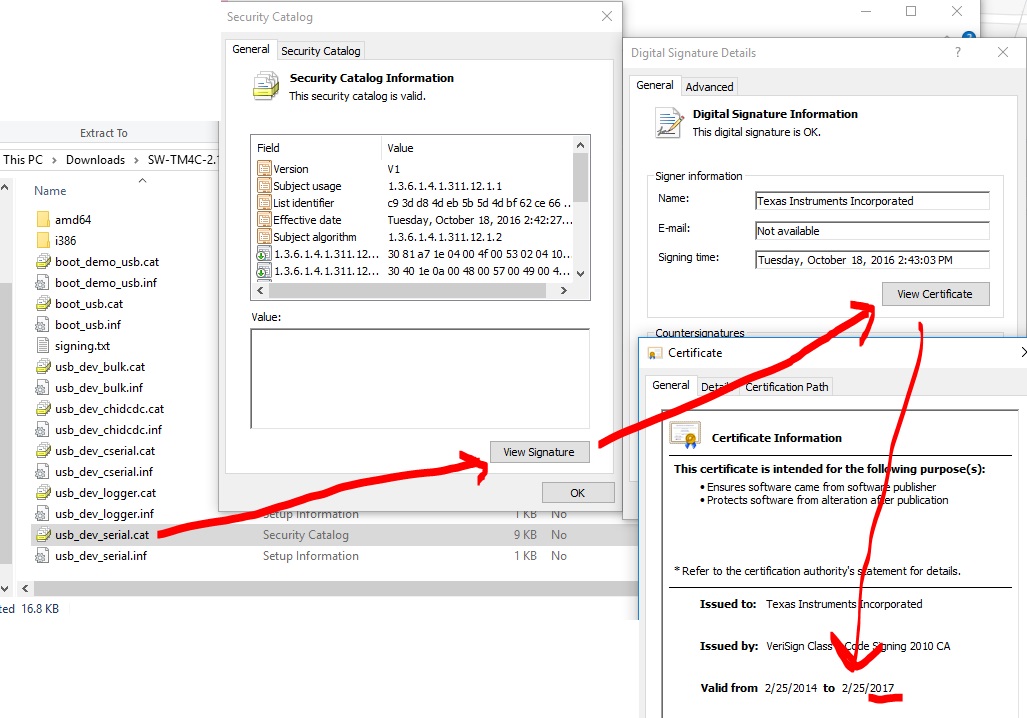Click the boot_demo_usb.inf file icon

point(43,282)
